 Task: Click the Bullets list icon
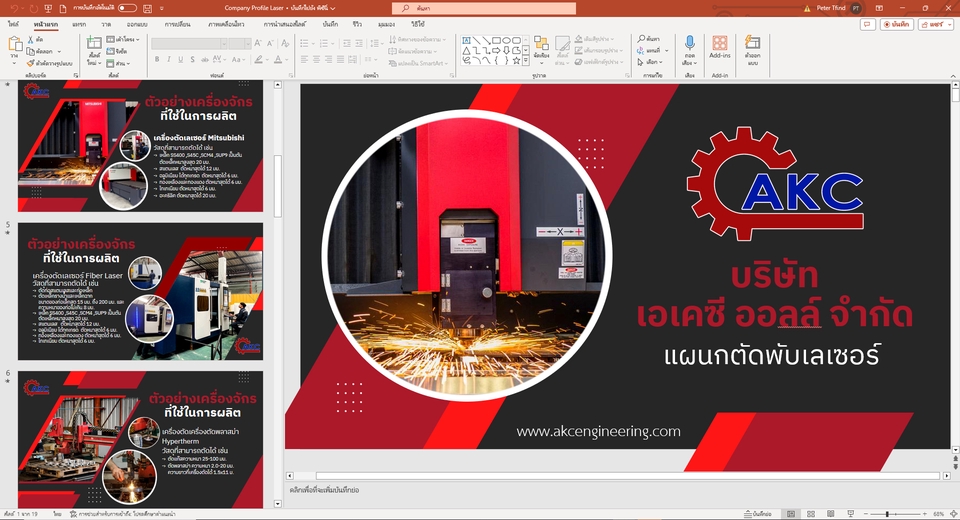coord(304,43)
